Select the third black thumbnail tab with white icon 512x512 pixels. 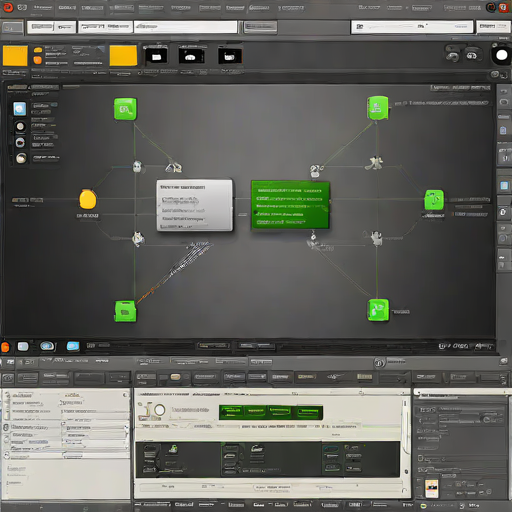pyautogui.click(x=230, y=56)
